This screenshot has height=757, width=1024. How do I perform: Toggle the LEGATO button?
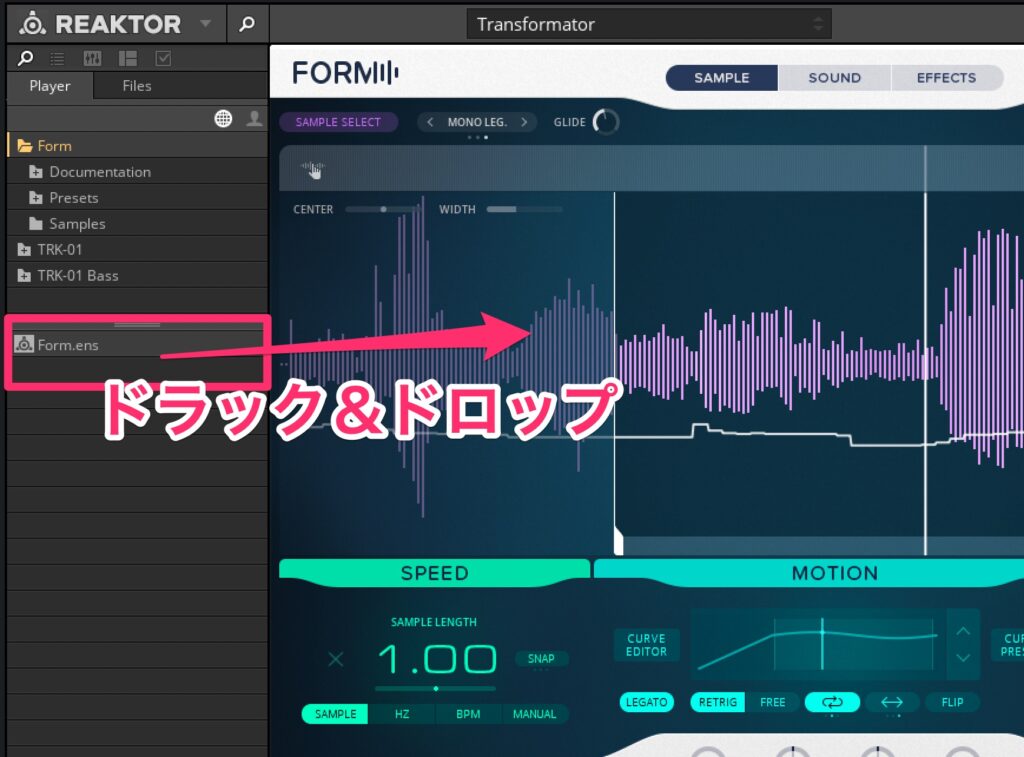click(x=646, y=702)
